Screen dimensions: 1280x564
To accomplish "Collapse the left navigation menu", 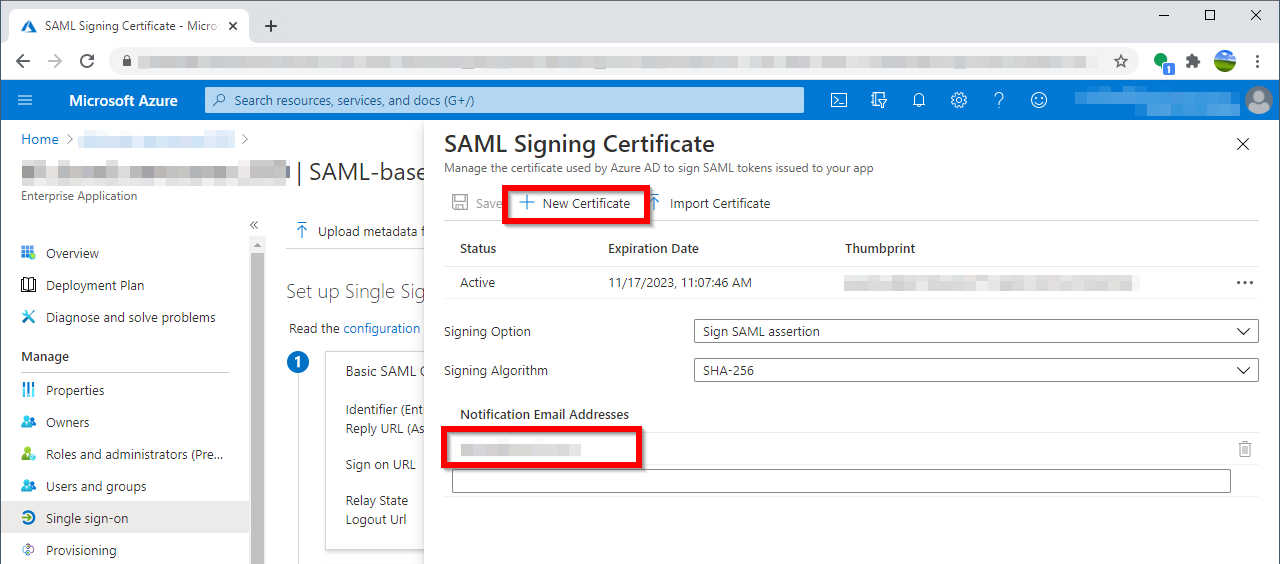I will point(254,225).
